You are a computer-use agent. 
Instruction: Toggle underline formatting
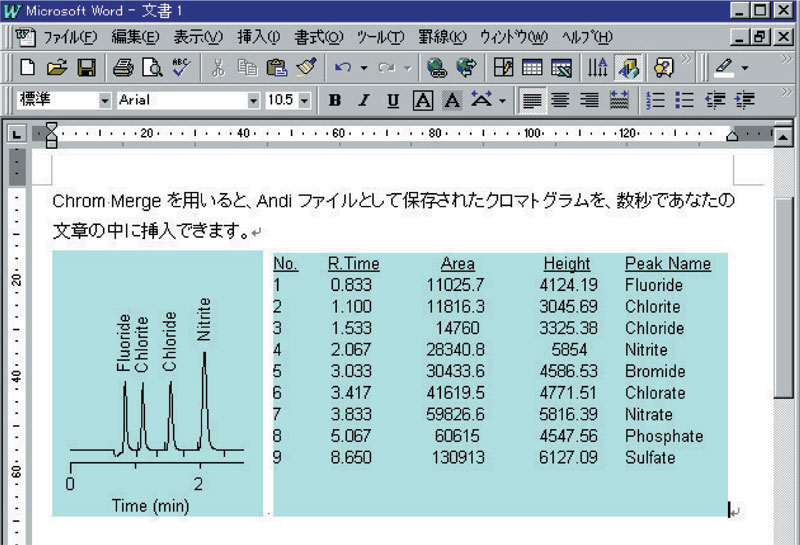coord(393,101)
